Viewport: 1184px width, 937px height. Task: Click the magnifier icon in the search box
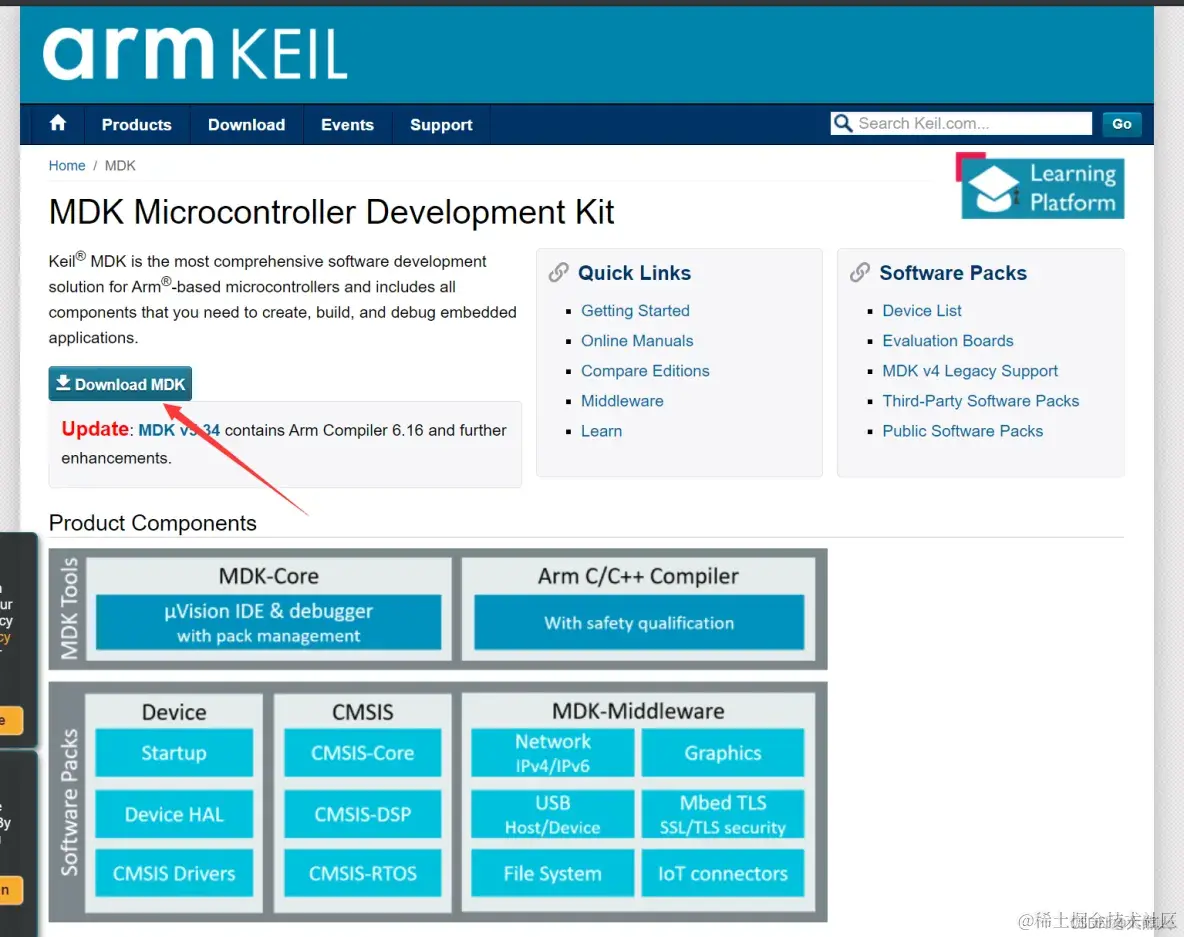842,123
